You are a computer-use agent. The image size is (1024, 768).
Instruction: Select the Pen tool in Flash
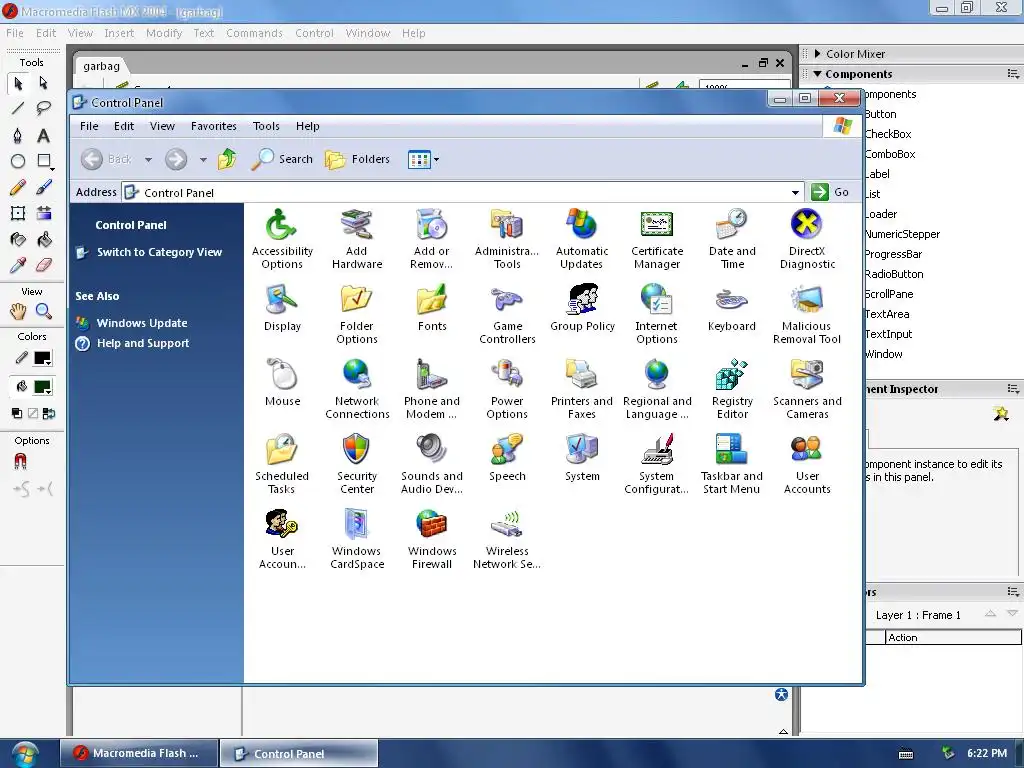18,135
